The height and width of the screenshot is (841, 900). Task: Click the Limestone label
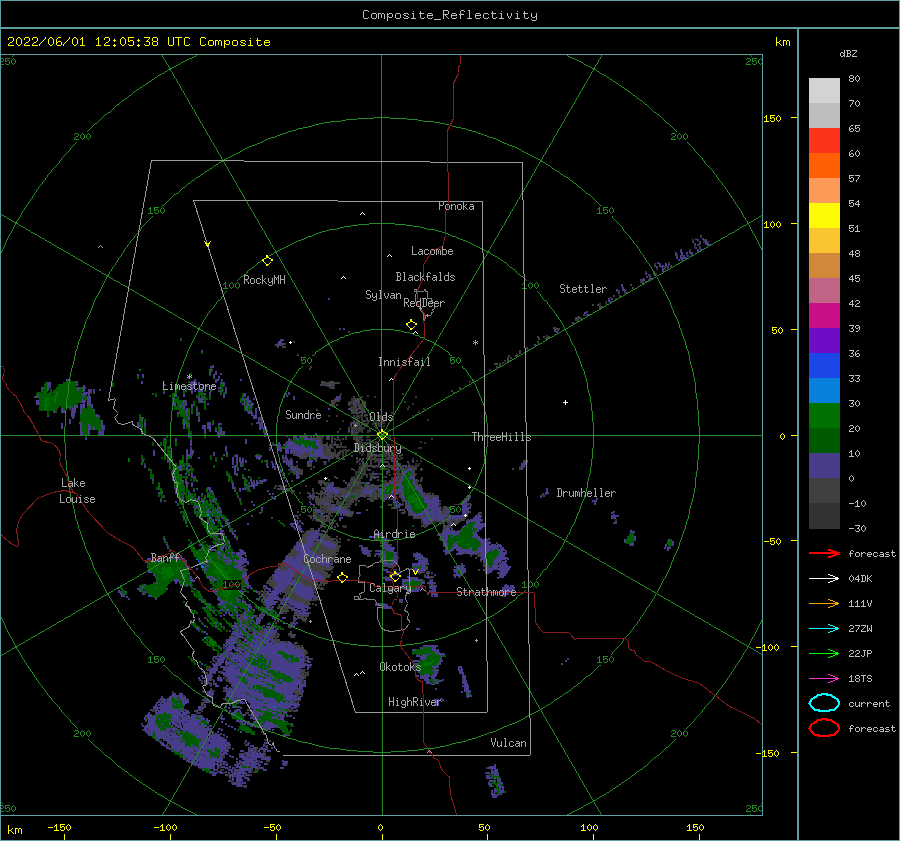point(189,386)
